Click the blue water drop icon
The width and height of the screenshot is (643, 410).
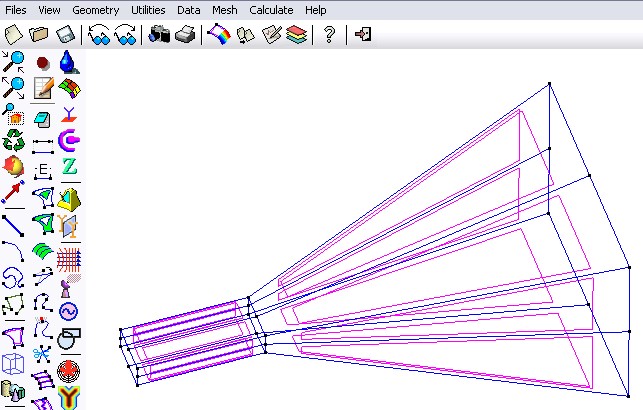(68, 62)
